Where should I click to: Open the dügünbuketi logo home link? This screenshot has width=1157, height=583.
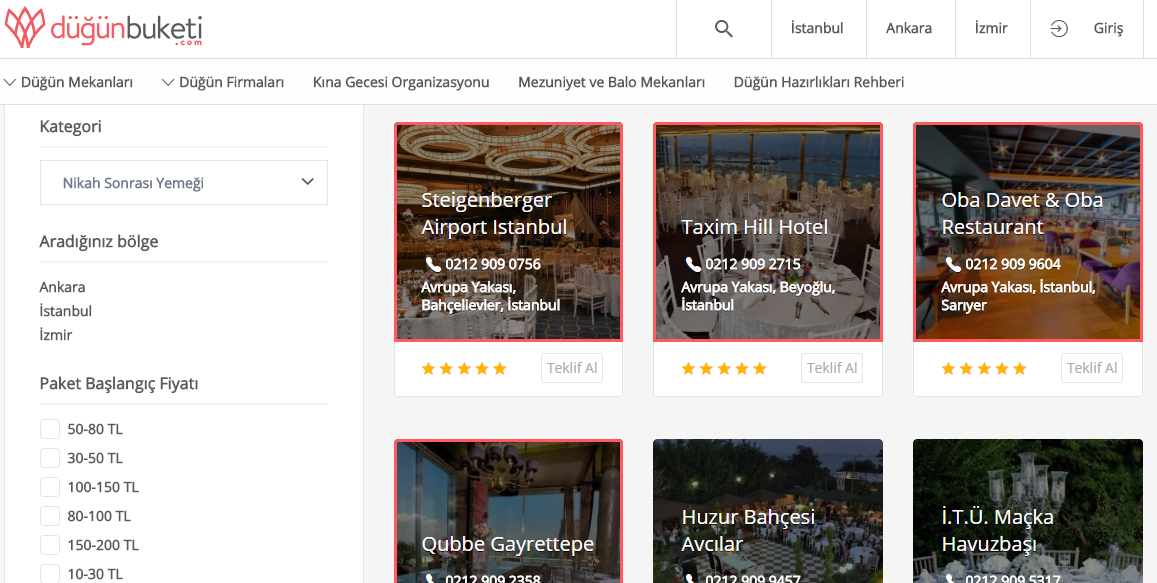pos(103,27)
